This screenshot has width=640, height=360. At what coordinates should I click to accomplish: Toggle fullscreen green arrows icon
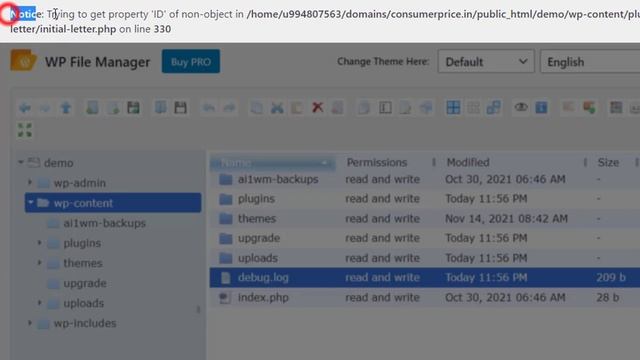coord(25,131)
